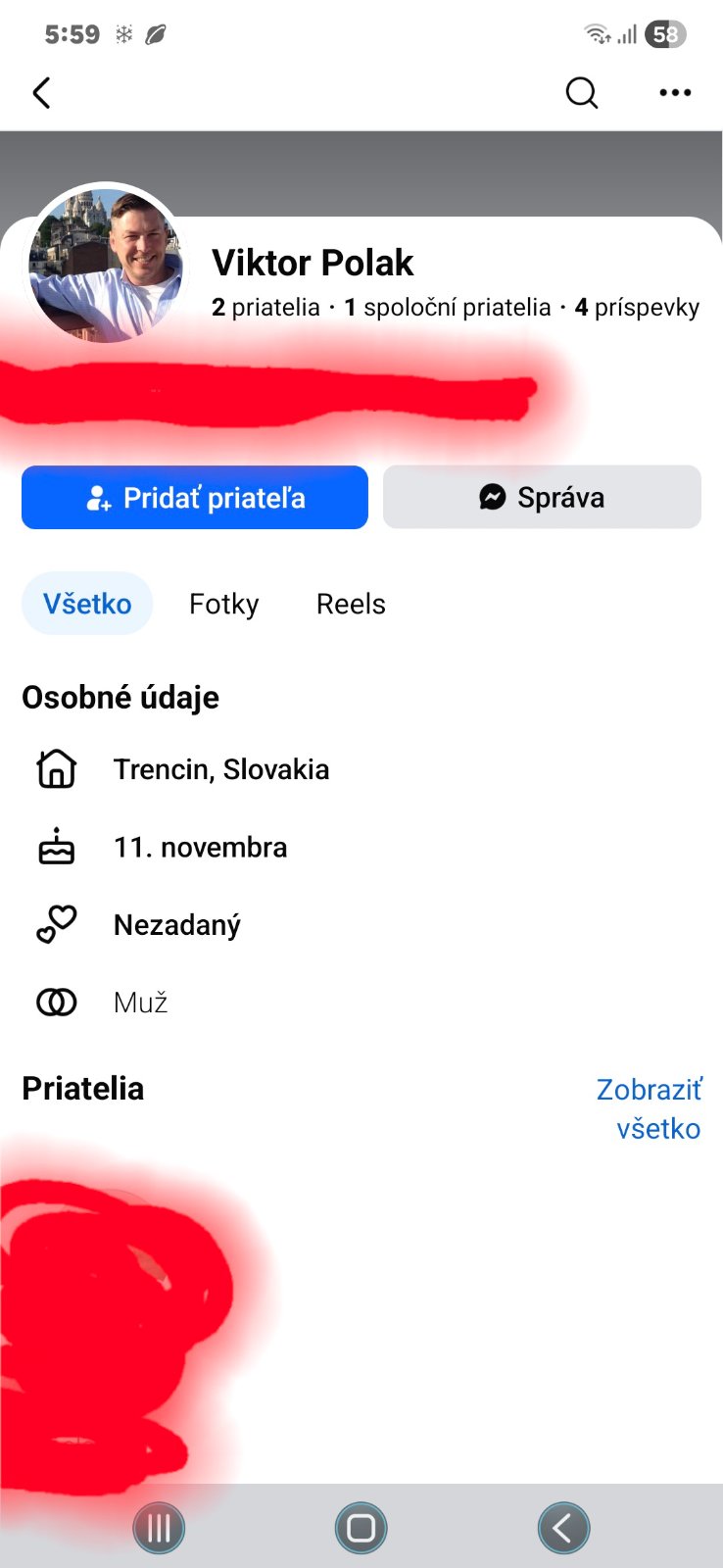Send a message via Správa button
Image resolution: width=723 pixels, height=1568 pixels.
point(542,498)
